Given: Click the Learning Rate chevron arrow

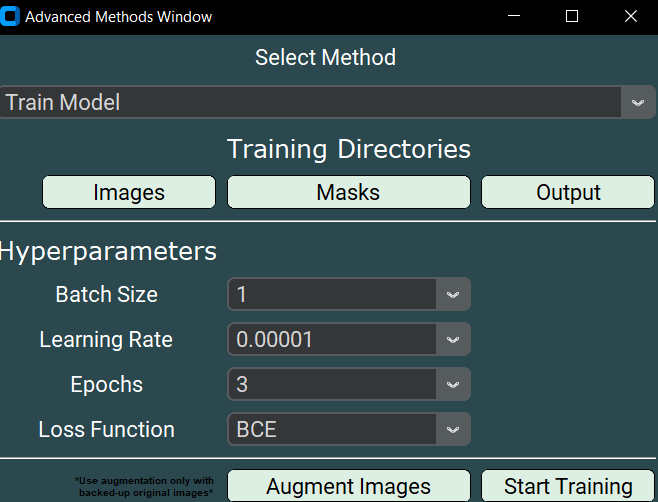Looking at the screenshot, I should (x=453, y=340).
